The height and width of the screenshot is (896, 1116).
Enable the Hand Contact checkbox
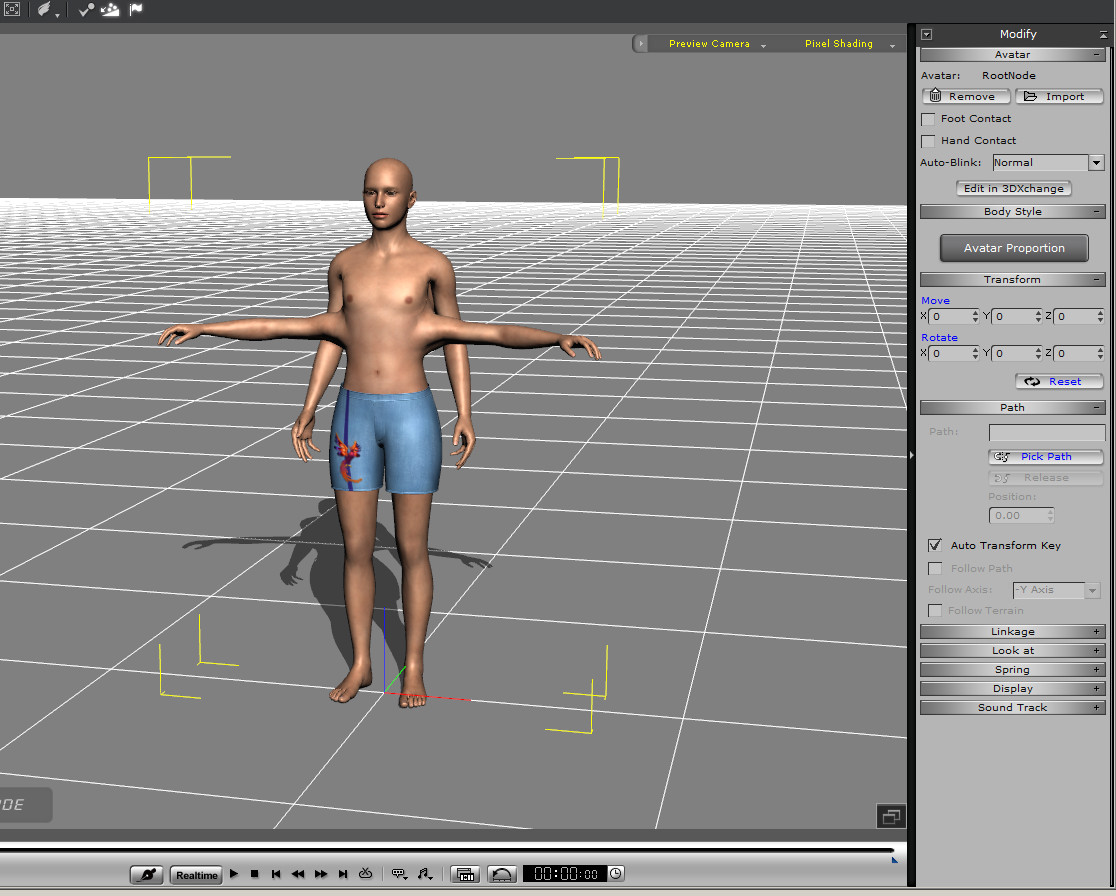(928, 141)
